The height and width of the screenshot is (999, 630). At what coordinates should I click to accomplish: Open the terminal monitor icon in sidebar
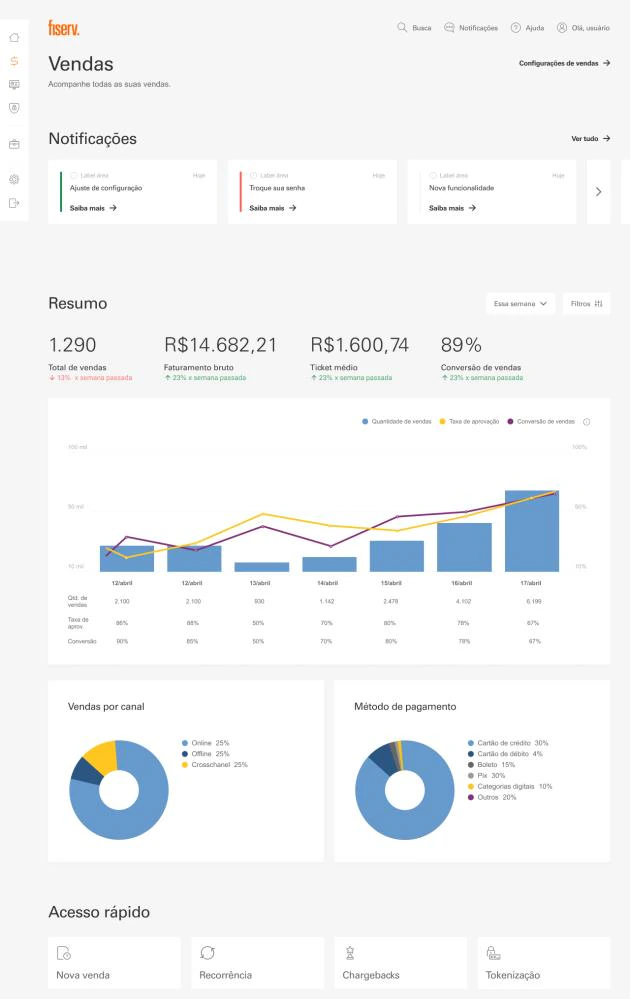(14, 85)
